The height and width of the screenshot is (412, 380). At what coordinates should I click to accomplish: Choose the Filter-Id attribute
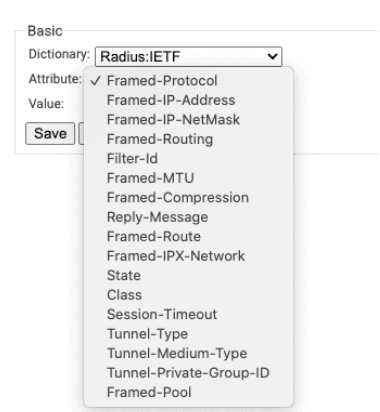click(x=189, y=159)
